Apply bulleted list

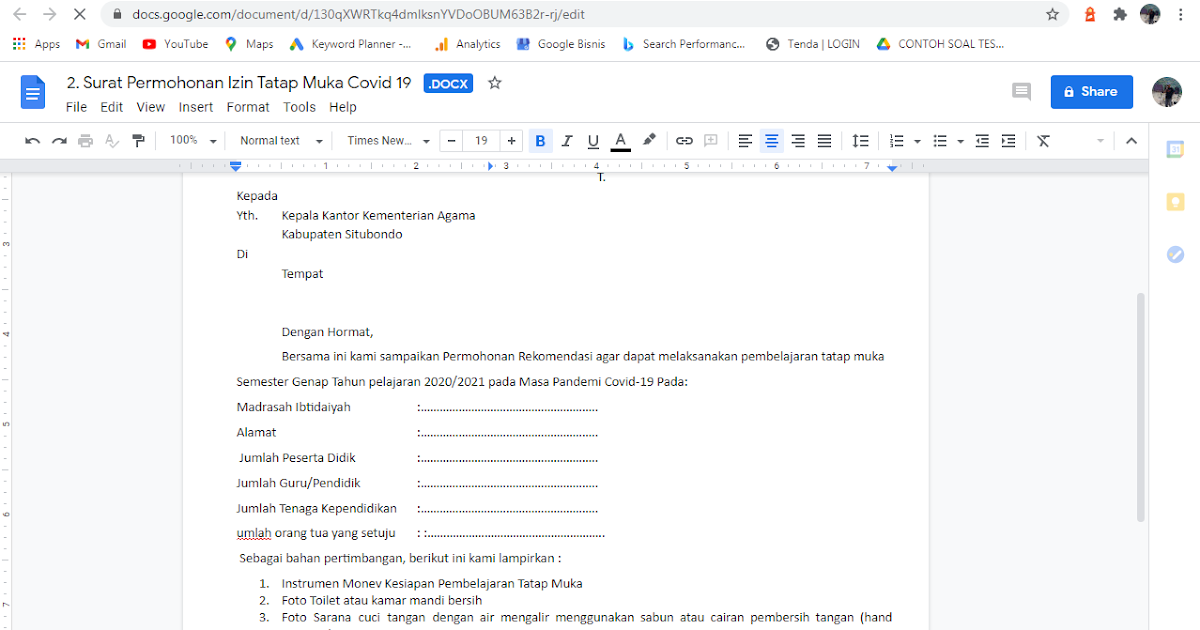coord(940,141)
